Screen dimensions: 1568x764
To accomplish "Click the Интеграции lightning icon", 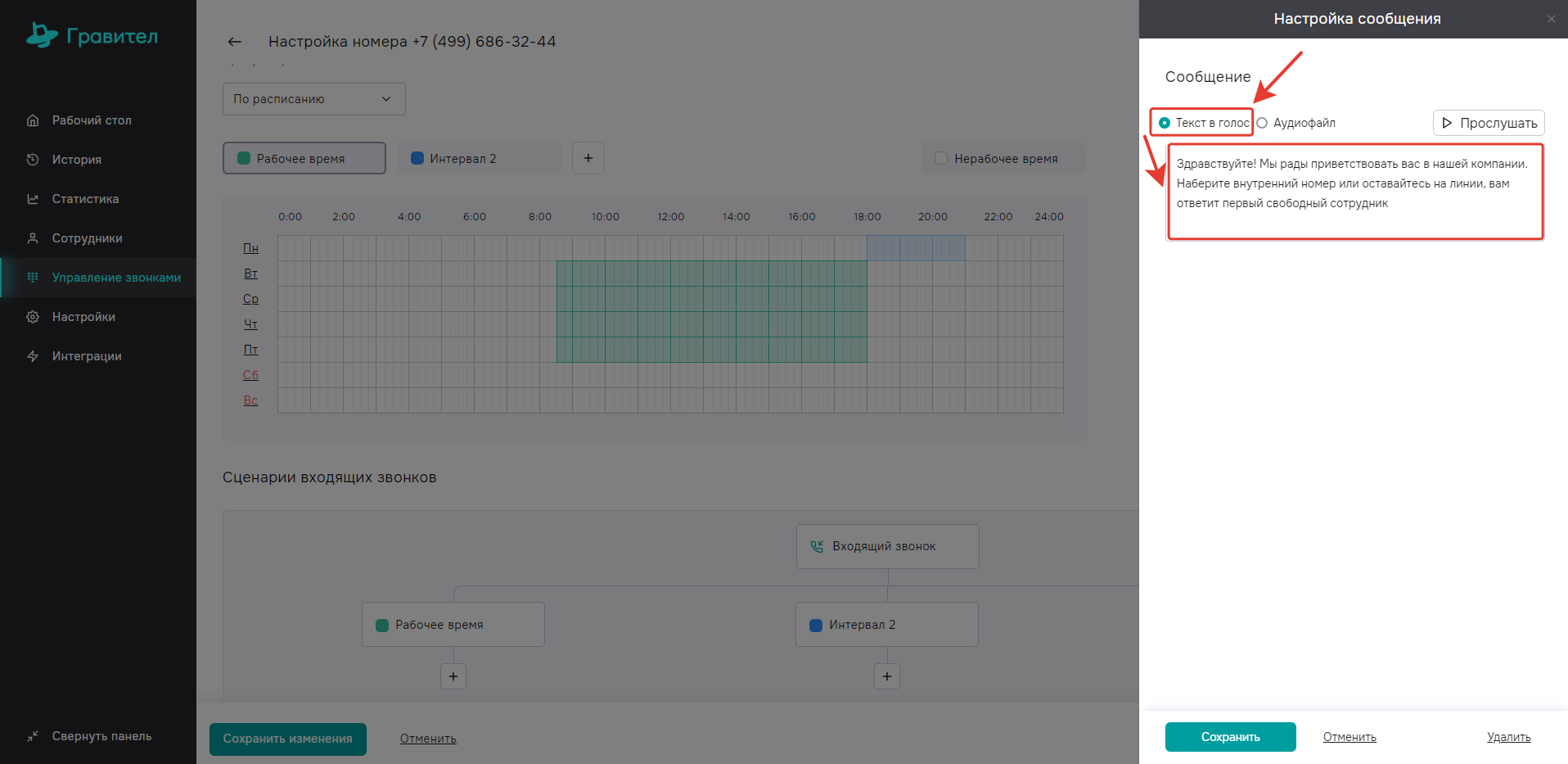I will click(33, 356).
